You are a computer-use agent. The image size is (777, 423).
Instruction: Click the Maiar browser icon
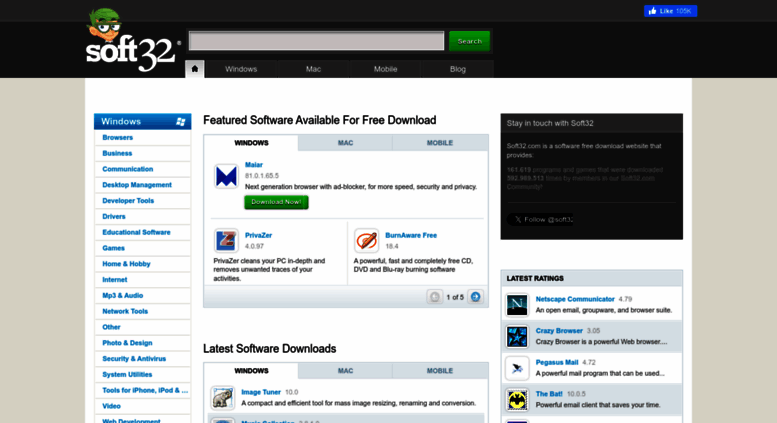[226, 176]
